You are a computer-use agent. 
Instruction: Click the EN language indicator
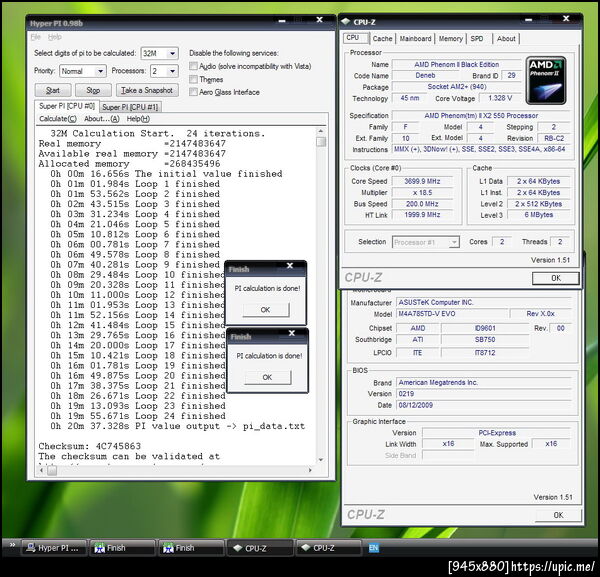(373, 548)
